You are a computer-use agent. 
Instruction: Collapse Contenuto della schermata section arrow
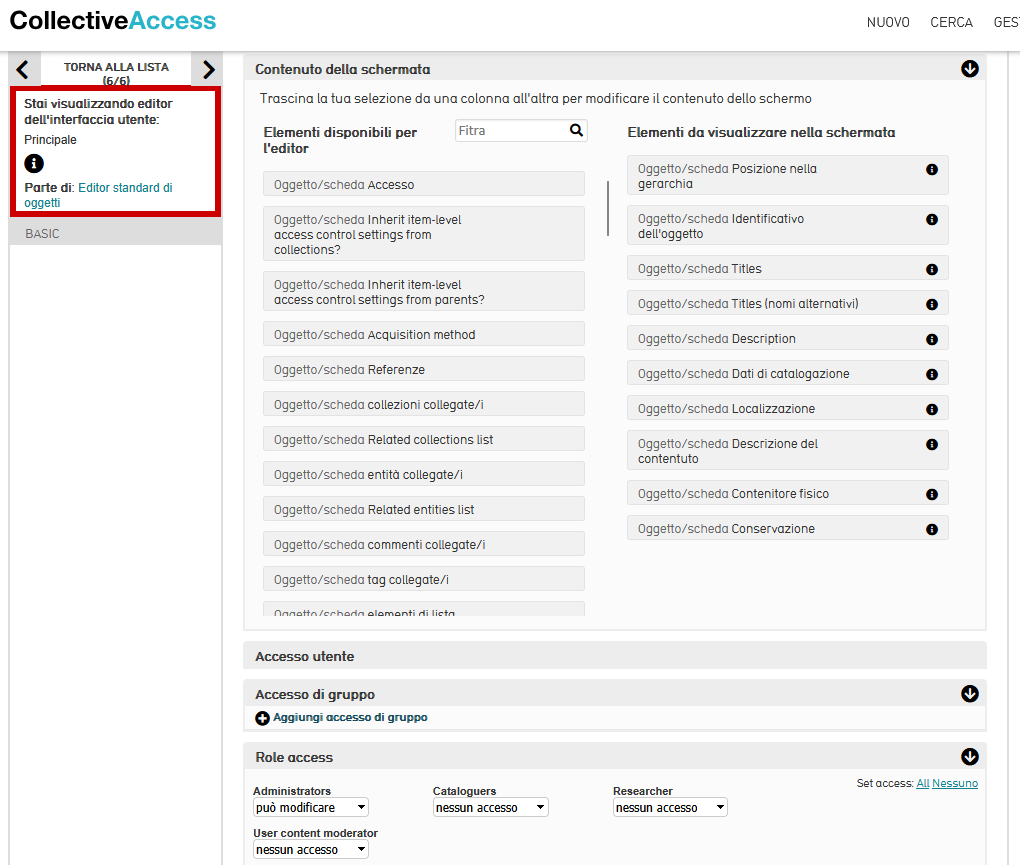coord(969,68)
